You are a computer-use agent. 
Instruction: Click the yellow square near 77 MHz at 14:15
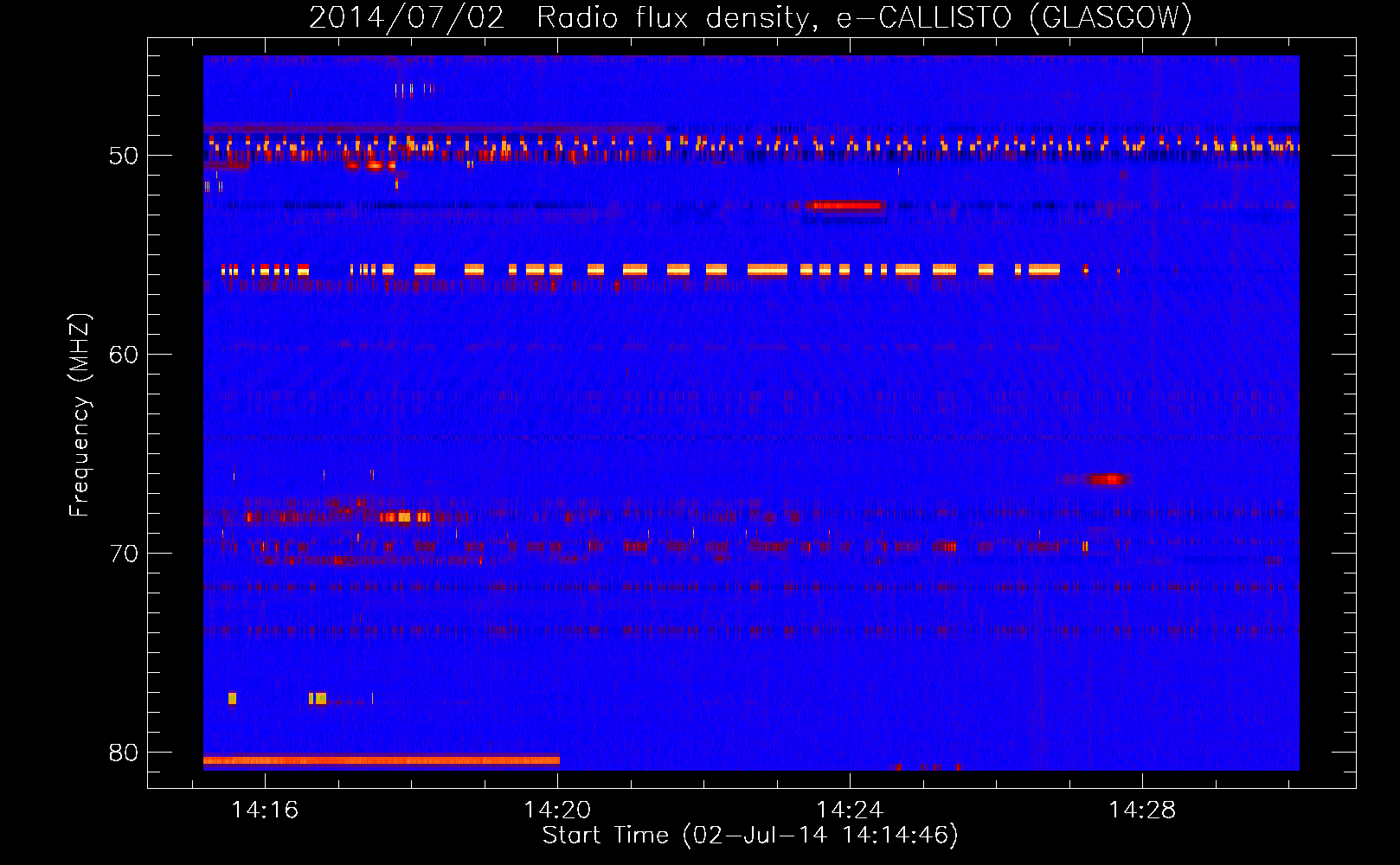point(232,698)
